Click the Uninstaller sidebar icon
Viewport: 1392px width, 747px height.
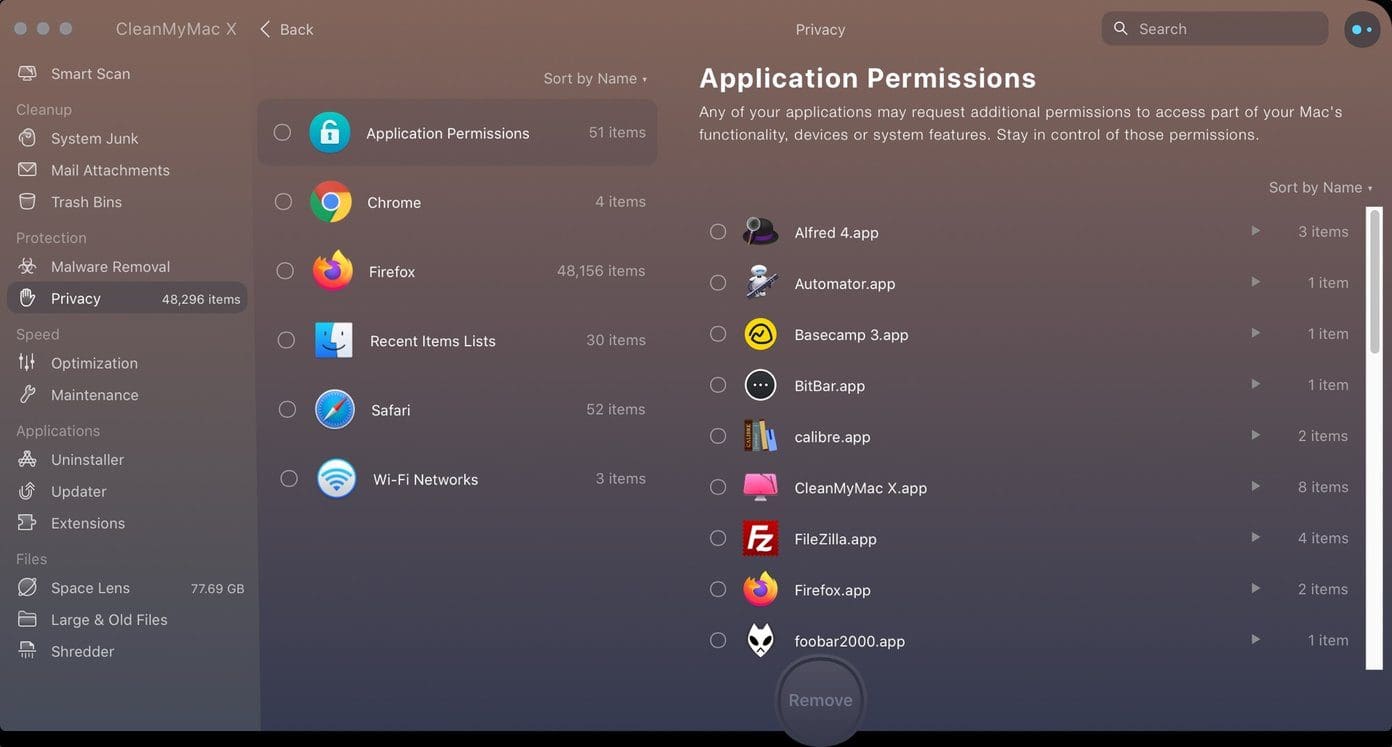coord(28,460)
